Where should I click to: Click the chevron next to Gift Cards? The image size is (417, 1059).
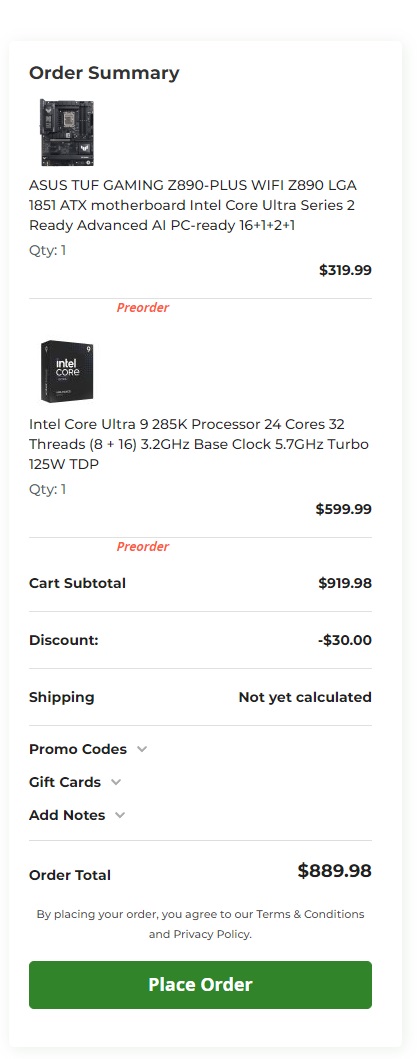click(x=116, y=782)
